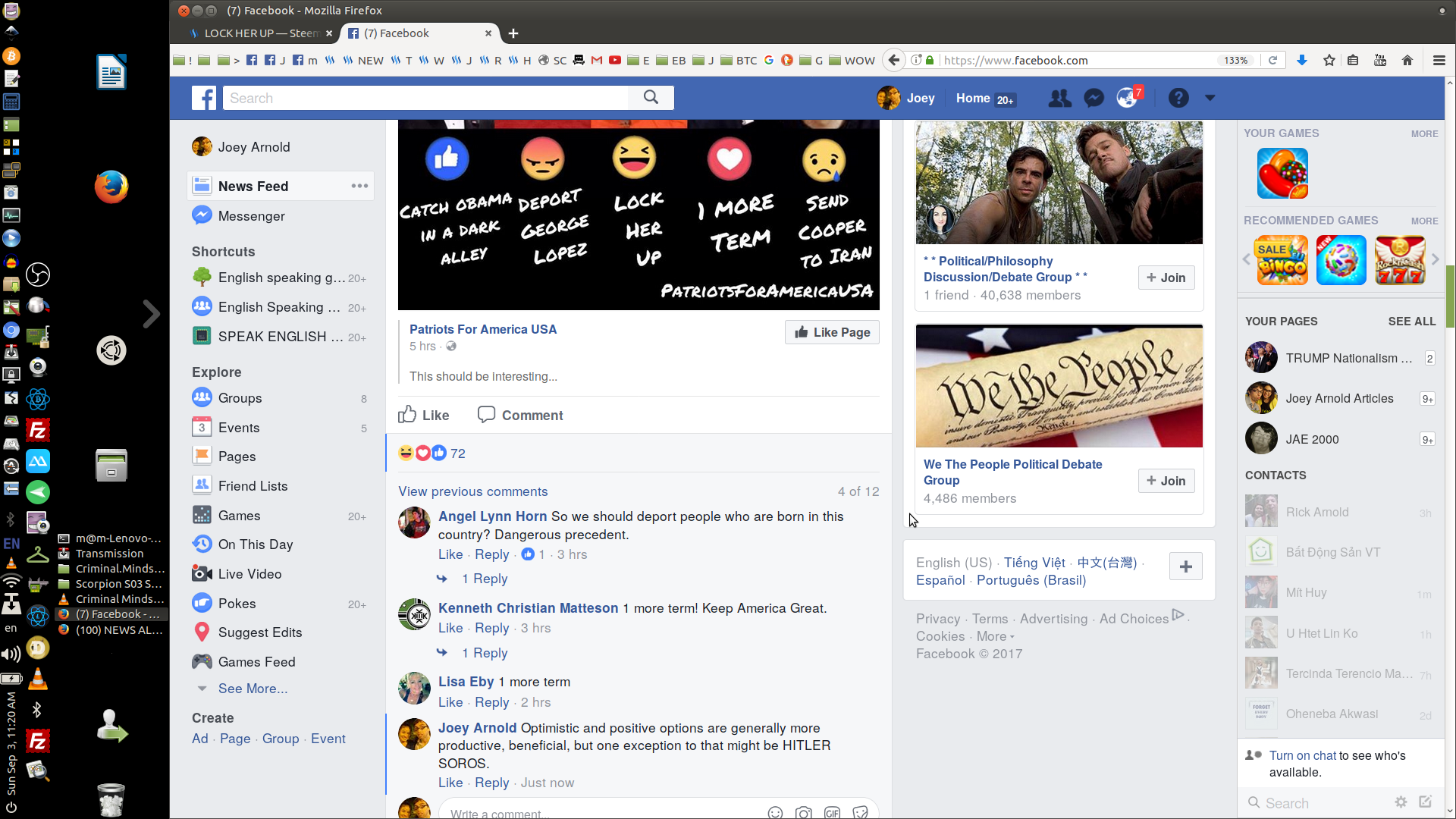1456x819 pixels.
Task: Open the footer More dropdown
Action: 995,636
